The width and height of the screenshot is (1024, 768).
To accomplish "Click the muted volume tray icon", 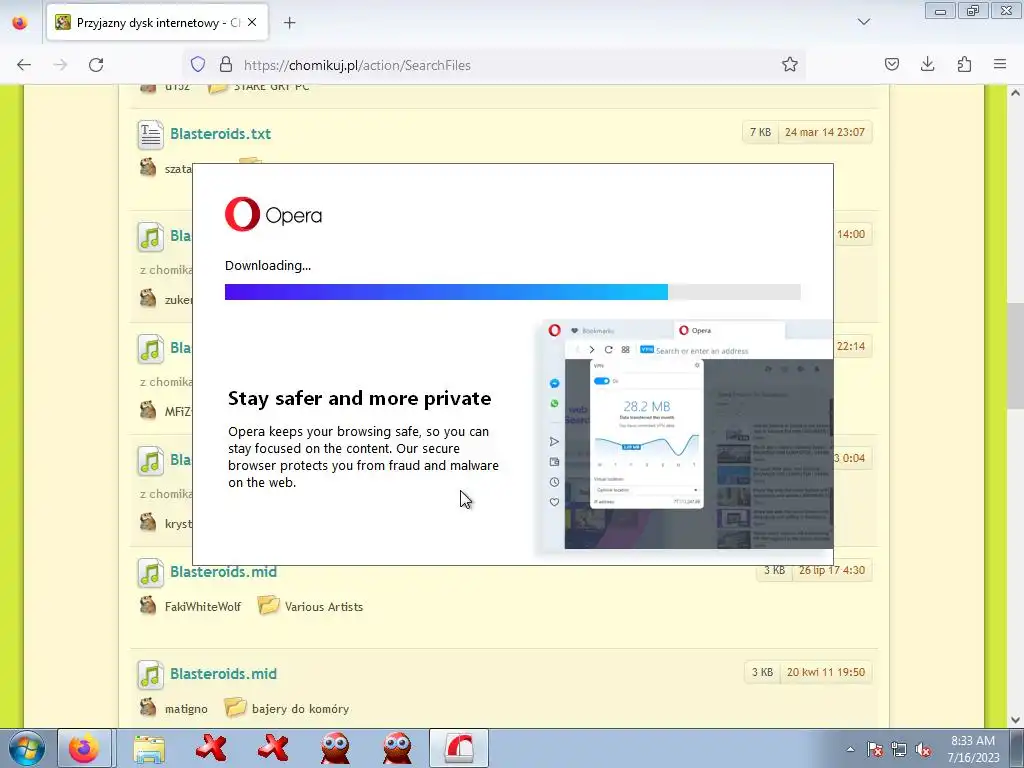I will 923,749.
